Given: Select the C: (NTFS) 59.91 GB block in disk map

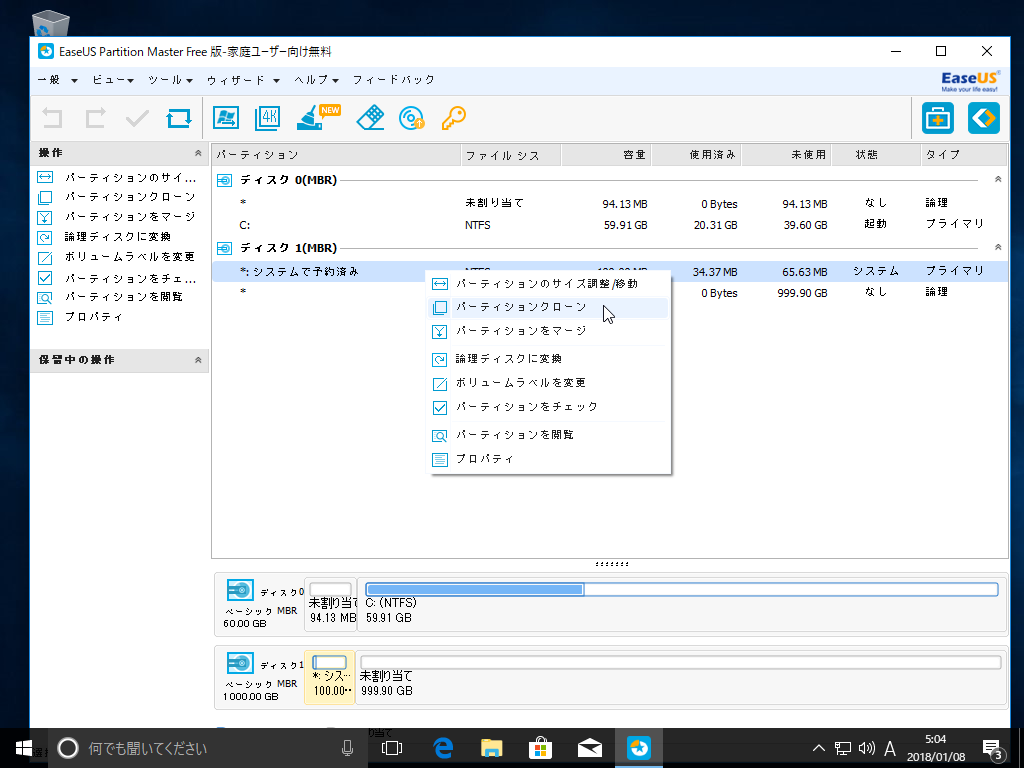Looking at the screenshot, I should click(x=682, y=605).
